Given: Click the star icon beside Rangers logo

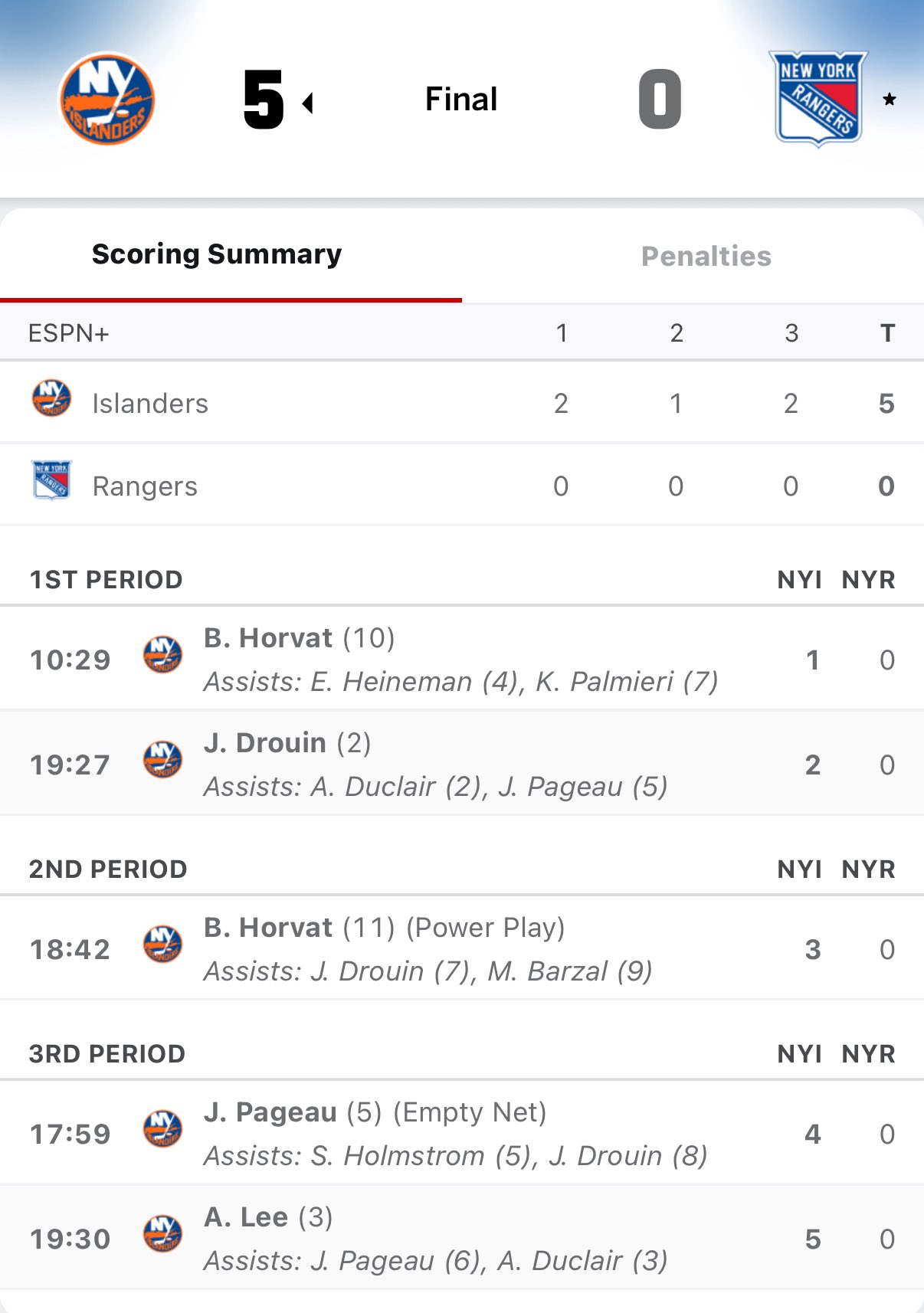Looking at the screenshot, I should [x=890, y=100].
